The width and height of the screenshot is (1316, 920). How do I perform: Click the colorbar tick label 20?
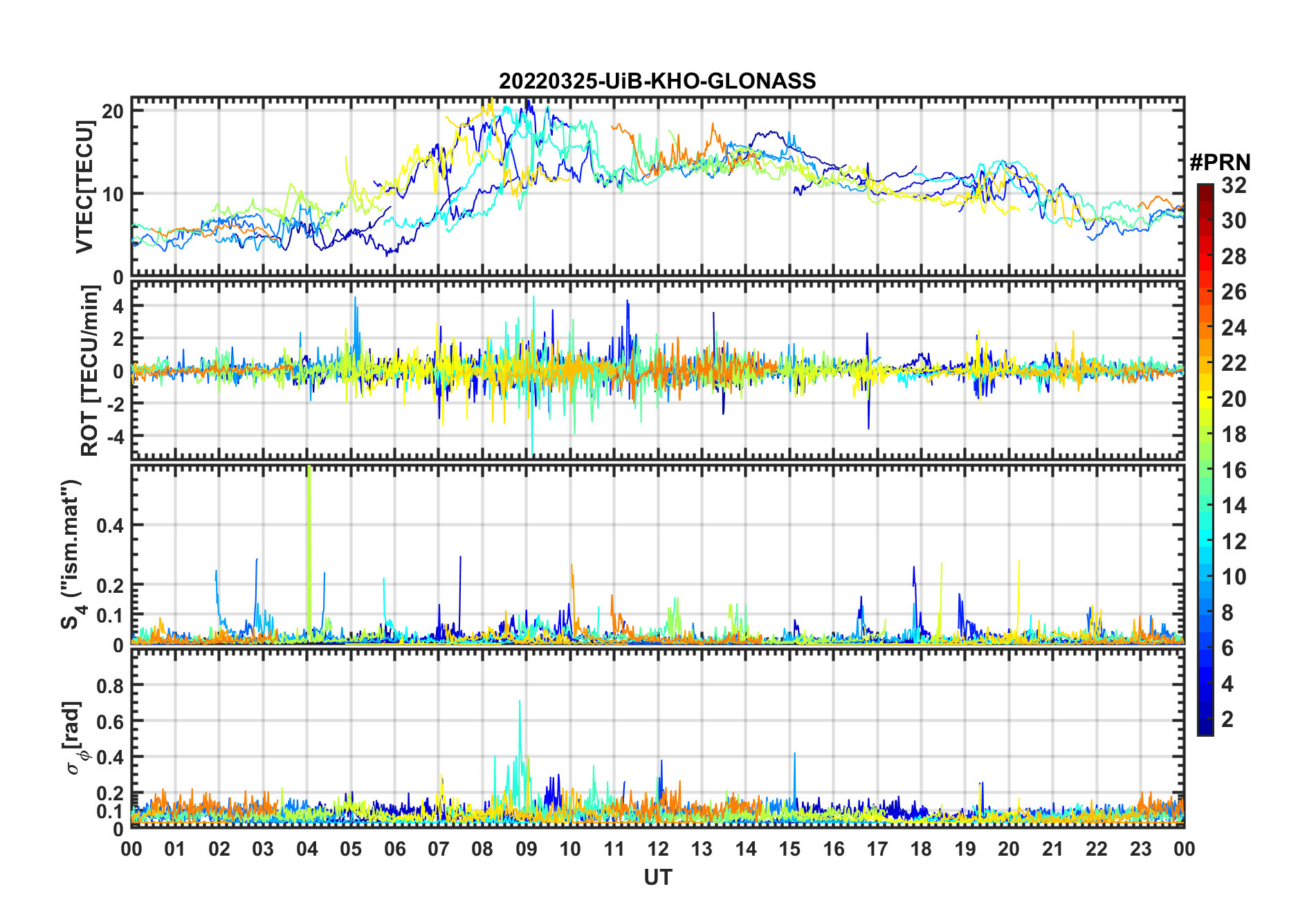coord(1234,399)
